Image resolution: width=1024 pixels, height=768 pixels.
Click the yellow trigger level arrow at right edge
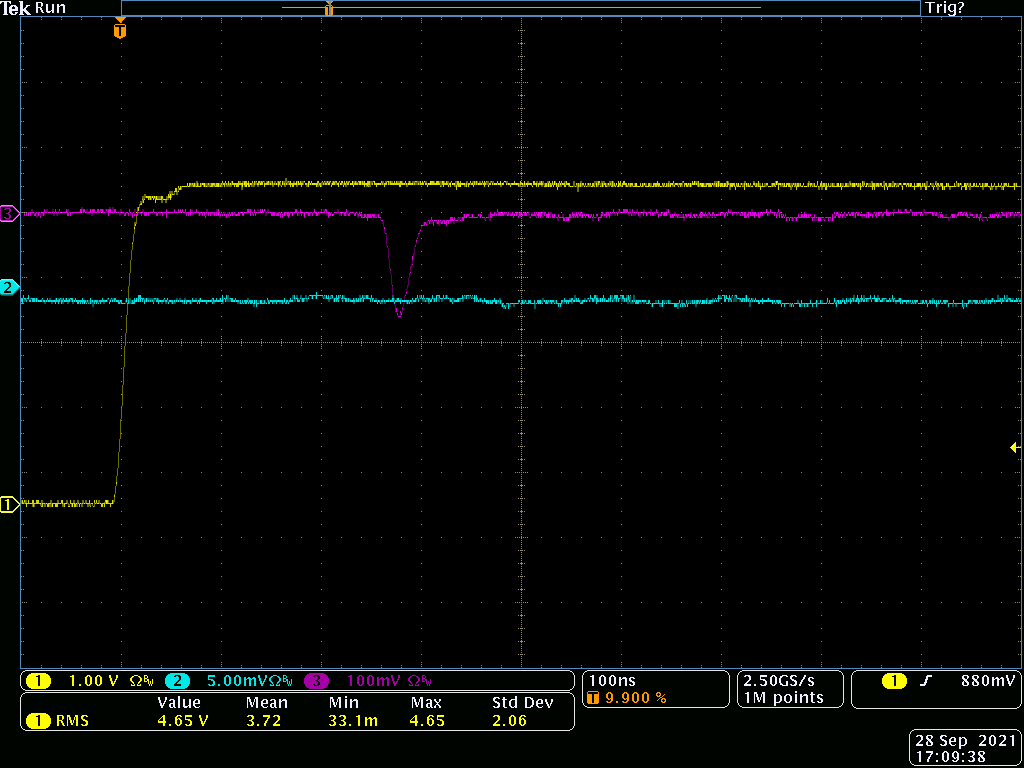pos(1014,448)
